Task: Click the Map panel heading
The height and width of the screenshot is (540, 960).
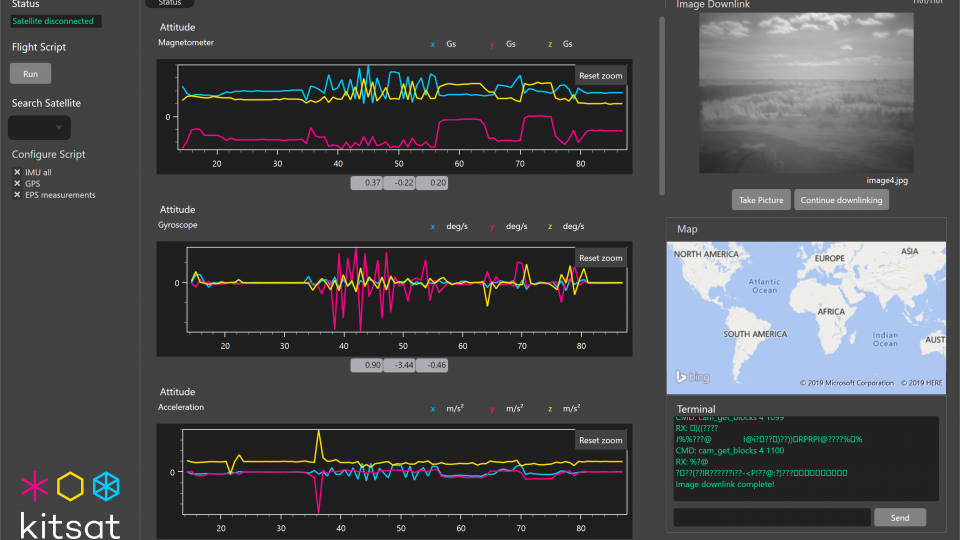Action: (x=687, y=229)
